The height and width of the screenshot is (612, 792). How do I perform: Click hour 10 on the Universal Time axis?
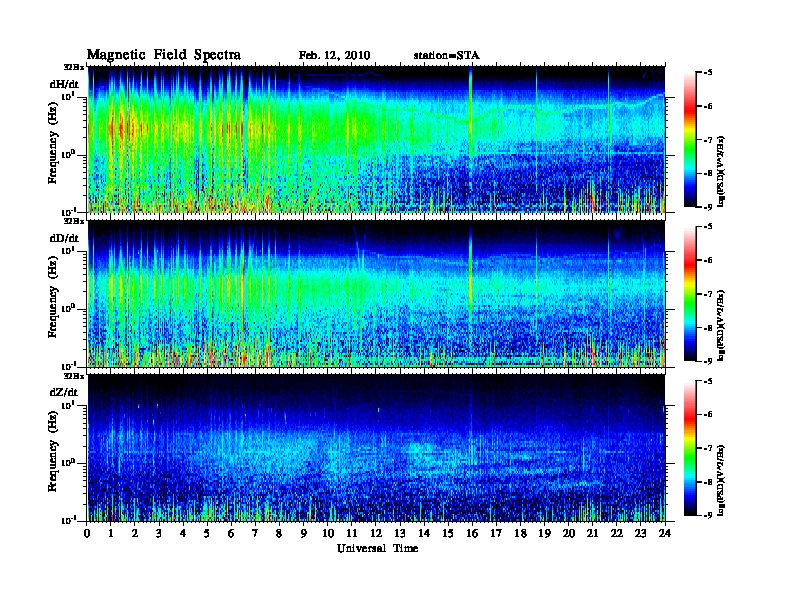pyautogui.click(x=328, y=534)
